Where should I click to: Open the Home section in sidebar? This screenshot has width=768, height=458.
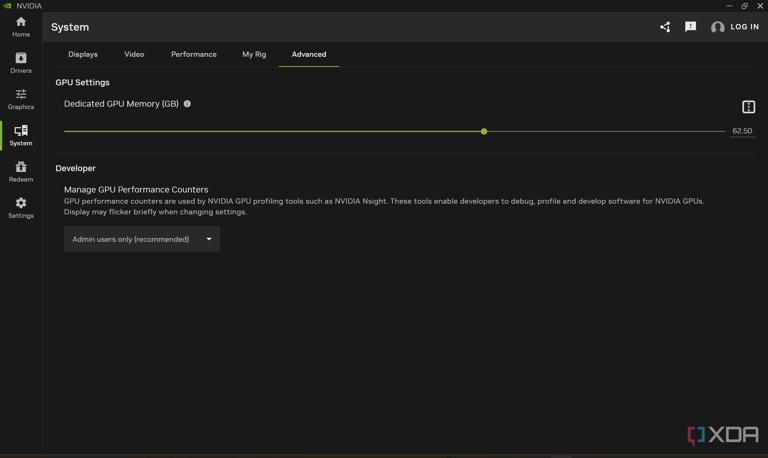(21, 27)
